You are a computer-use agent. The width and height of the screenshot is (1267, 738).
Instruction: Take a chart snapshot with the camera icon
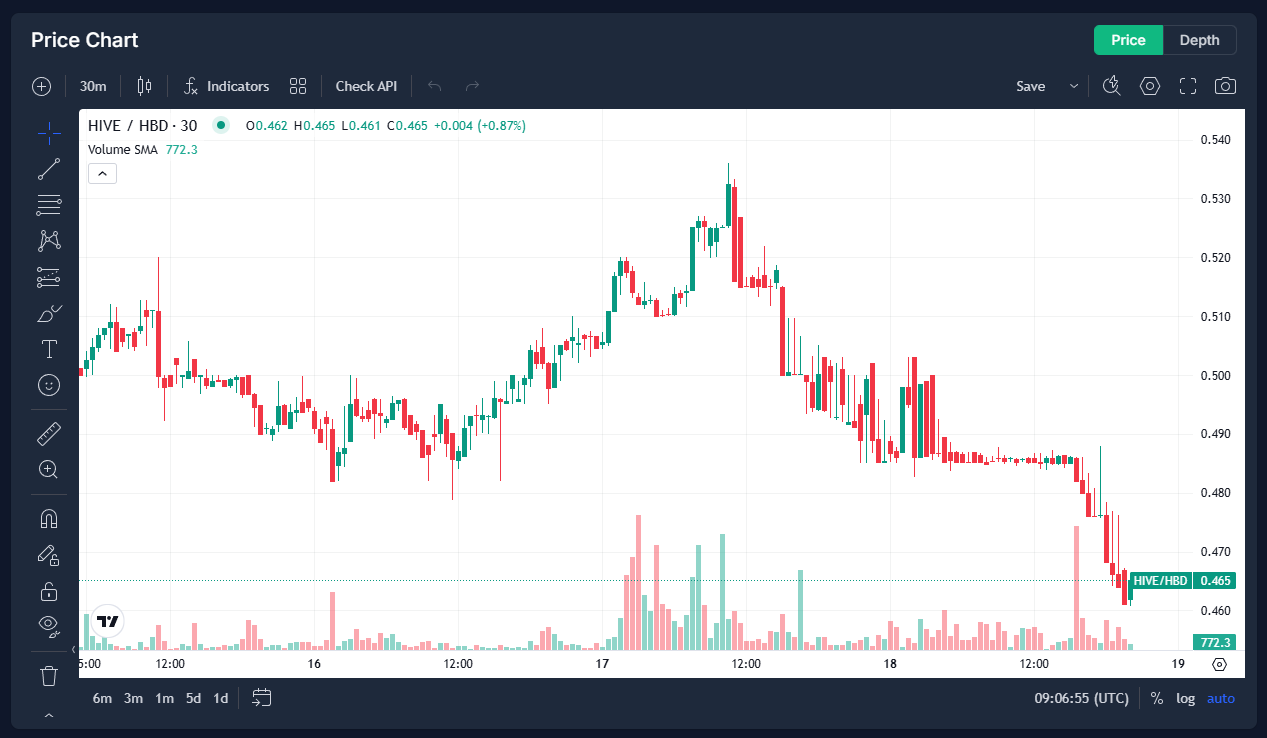tap(1225, 86)
